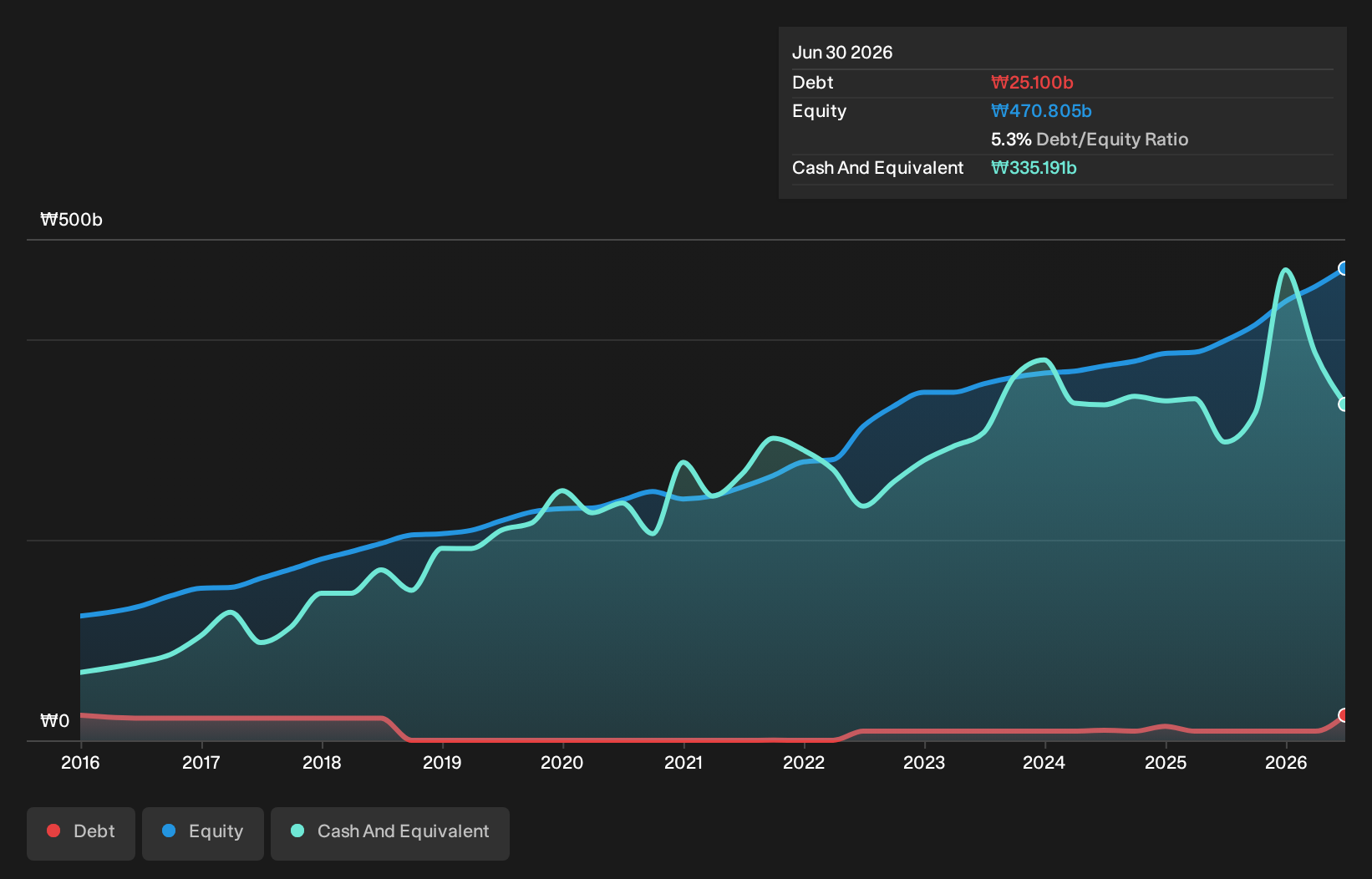Click the 2025 x-axis label
Viewport: 1372px width, 879px height.
click(1166, 763)
